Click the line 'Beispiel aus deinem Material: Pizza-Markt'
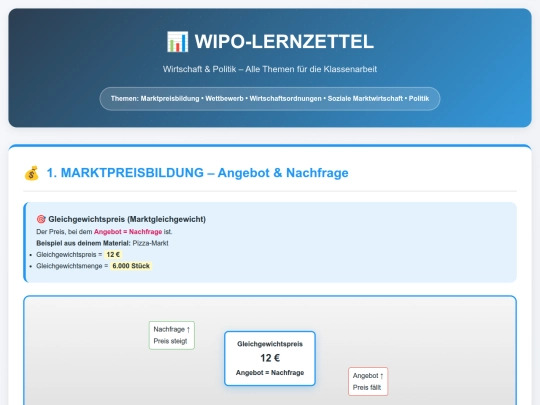The width and height of the screenshot is (540, 405). coord(102,243)
